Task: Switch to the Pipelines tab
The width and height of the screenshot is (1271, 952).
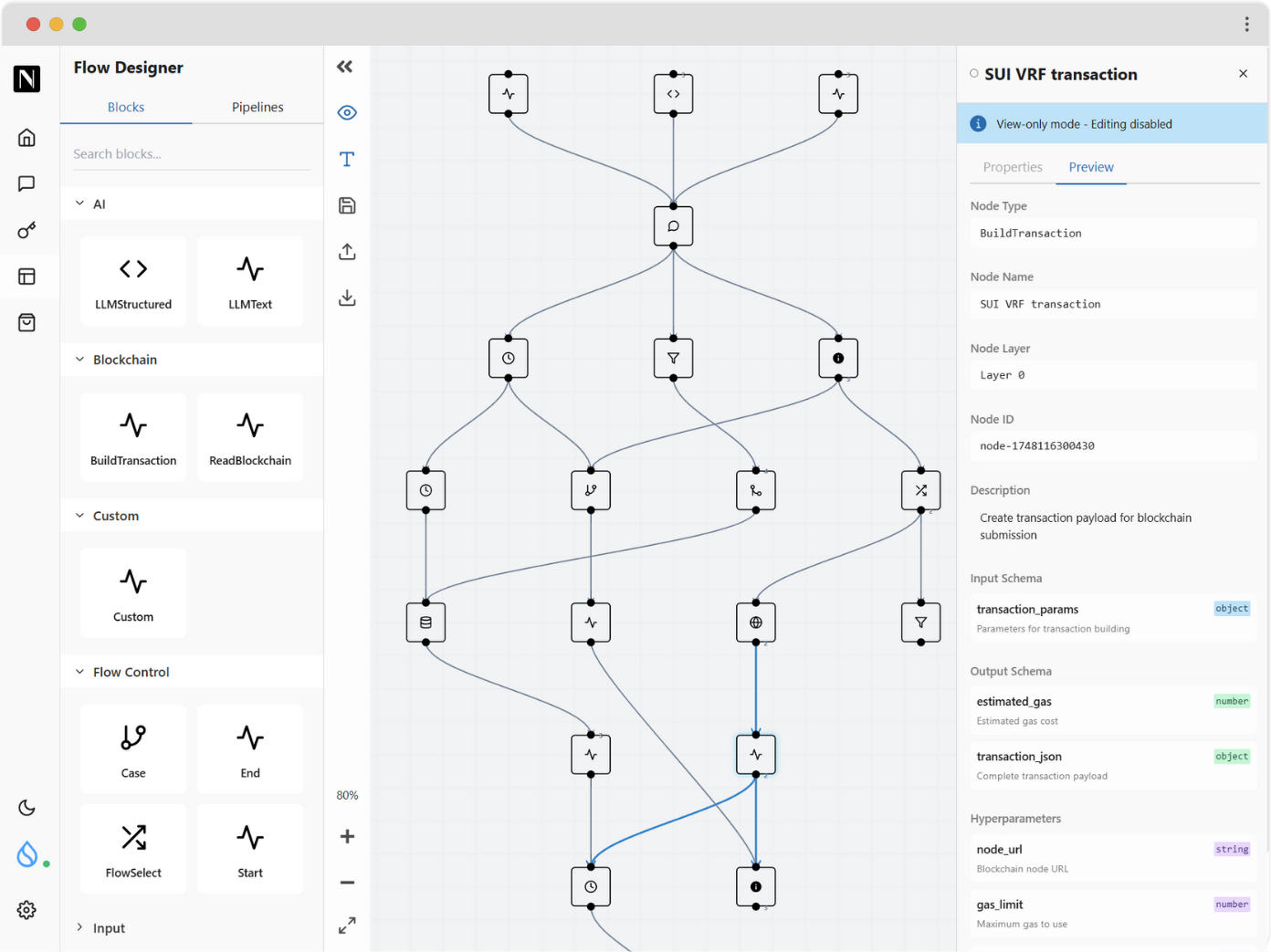Action: pos(257,107)
